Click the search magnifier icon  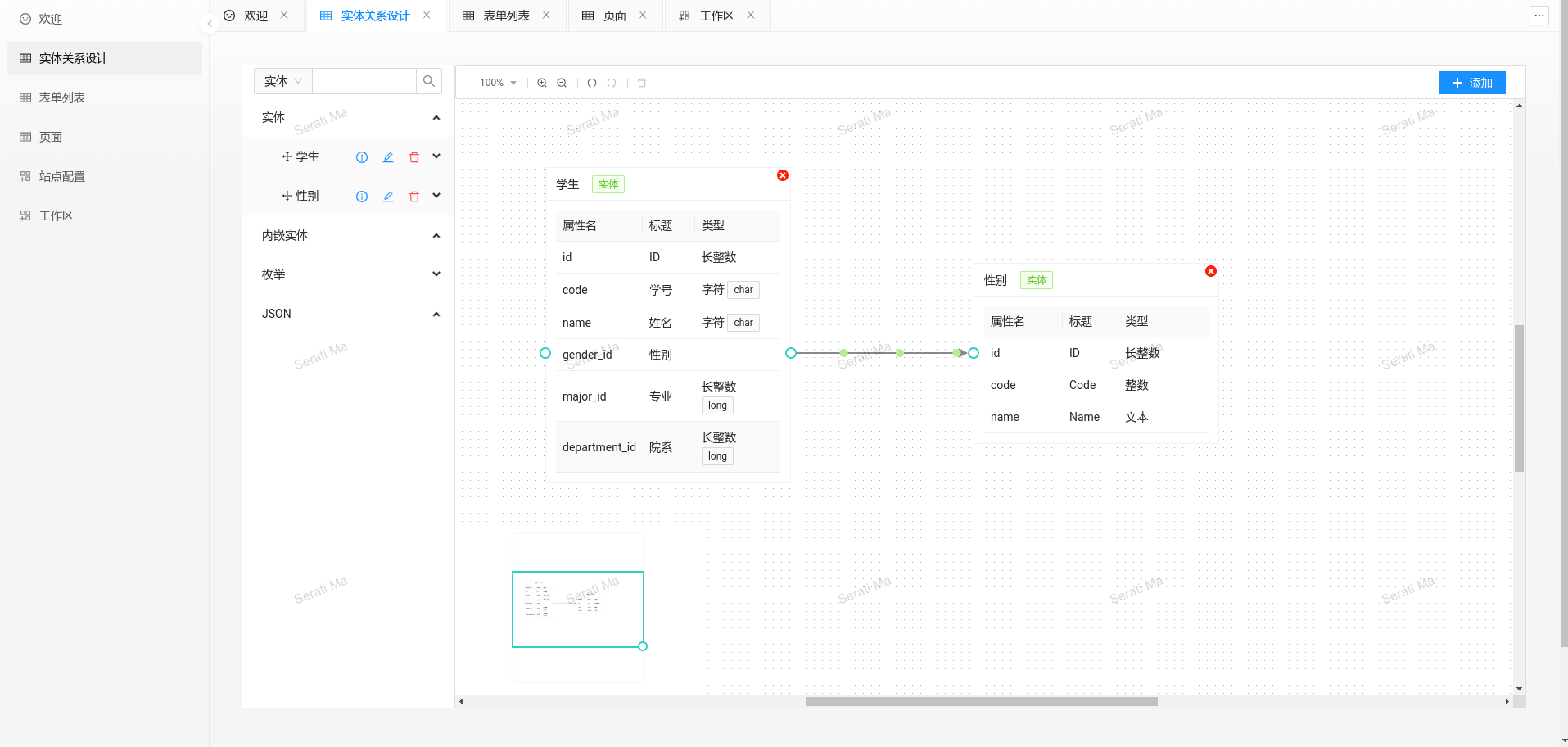(x=429, y=81)
